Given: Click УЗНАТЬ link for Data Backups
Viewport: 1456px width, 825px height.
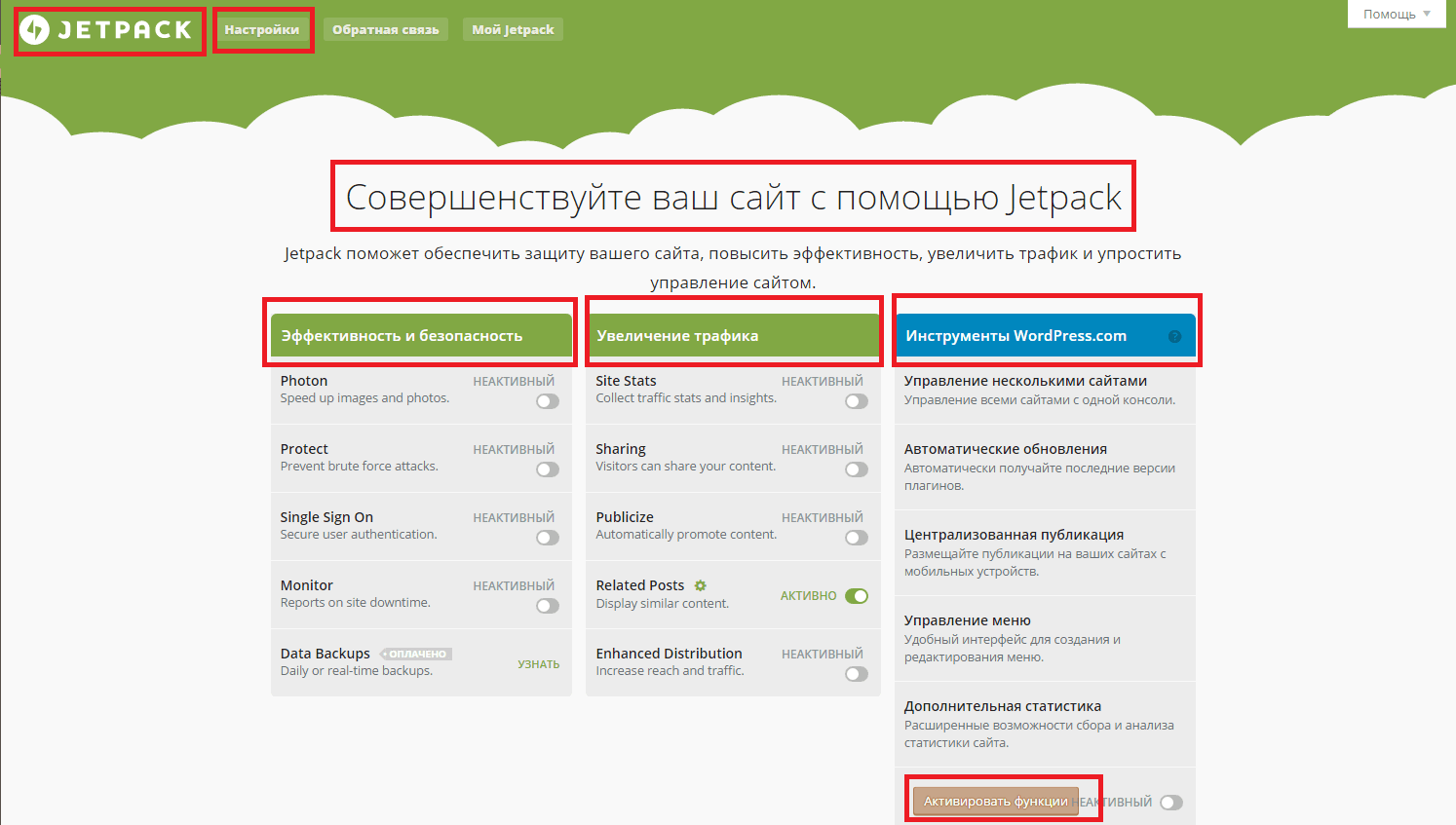Looking at the screenshot, I should [x=539, y=664].
